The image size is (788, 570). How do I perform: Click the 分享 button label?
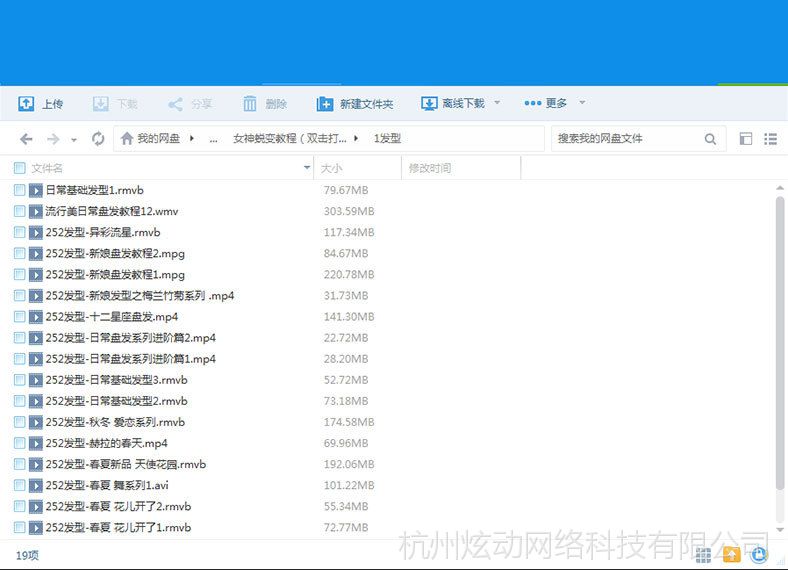pyautogui.click(x=202, y=104)
